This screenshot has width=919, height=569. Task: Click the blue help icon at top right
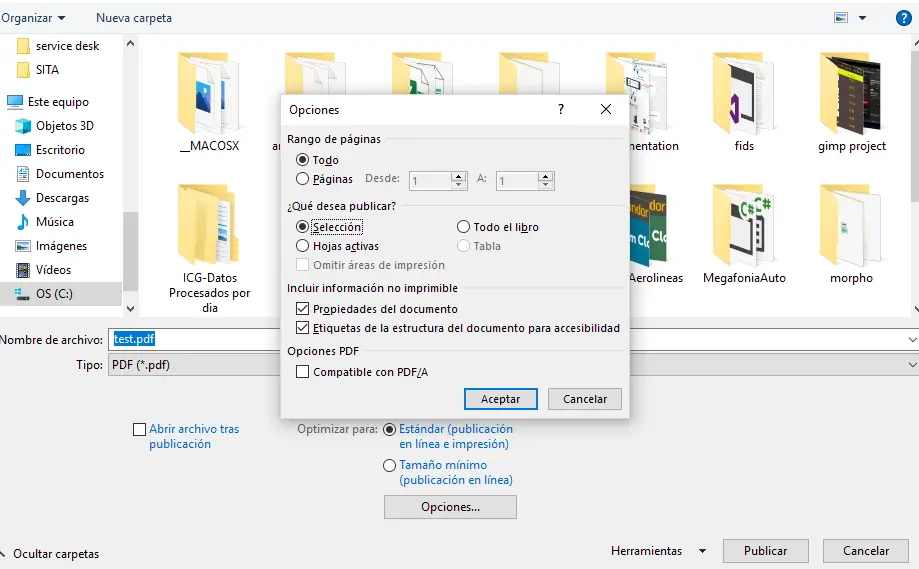coord(903,18)
